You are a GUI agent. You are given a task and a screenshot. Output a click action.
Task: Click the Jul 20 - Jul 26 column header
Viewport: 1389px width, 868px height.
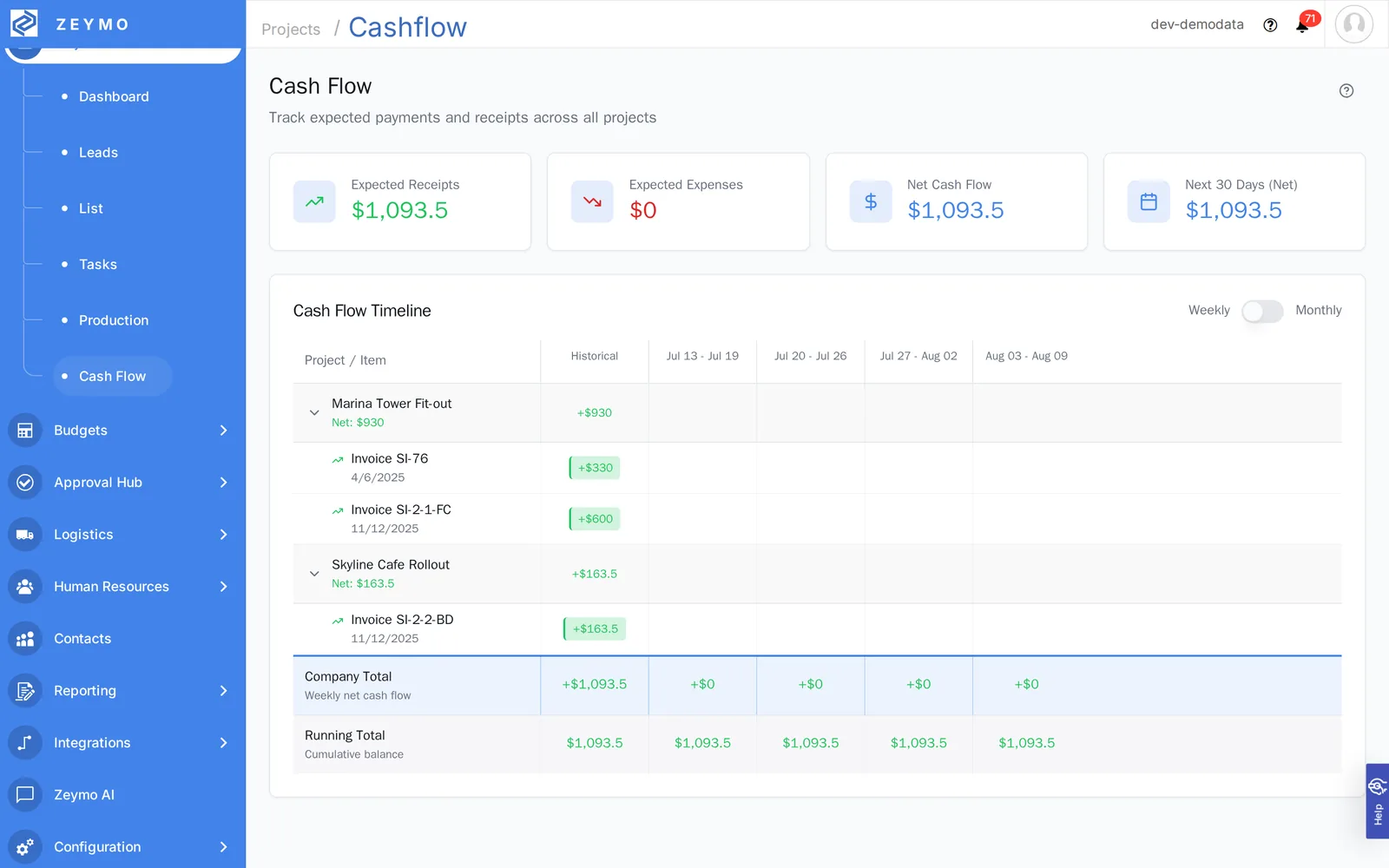point(810,356)
